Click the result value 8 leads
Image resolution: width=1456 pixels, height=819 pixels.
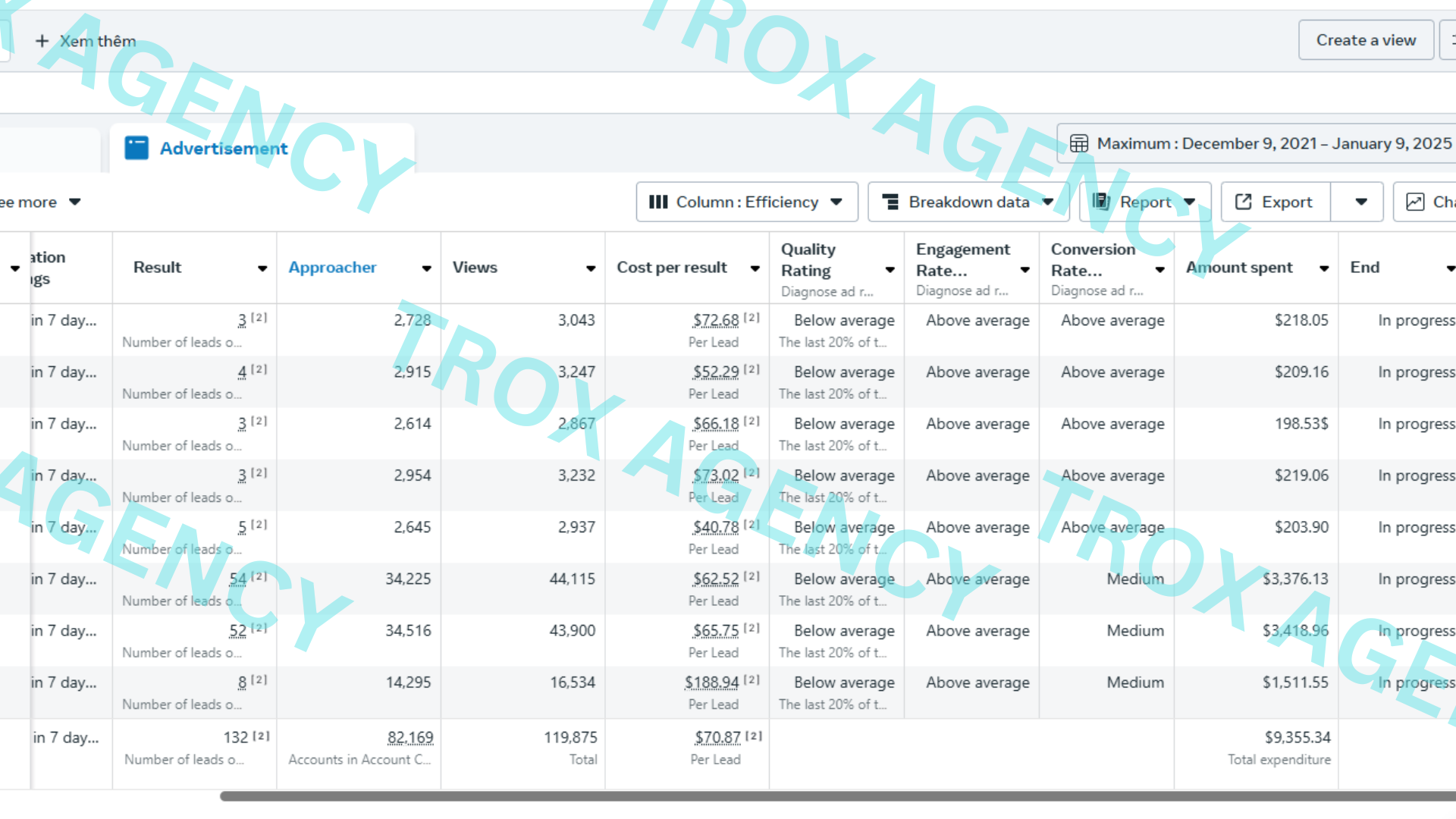click(242, 682)
